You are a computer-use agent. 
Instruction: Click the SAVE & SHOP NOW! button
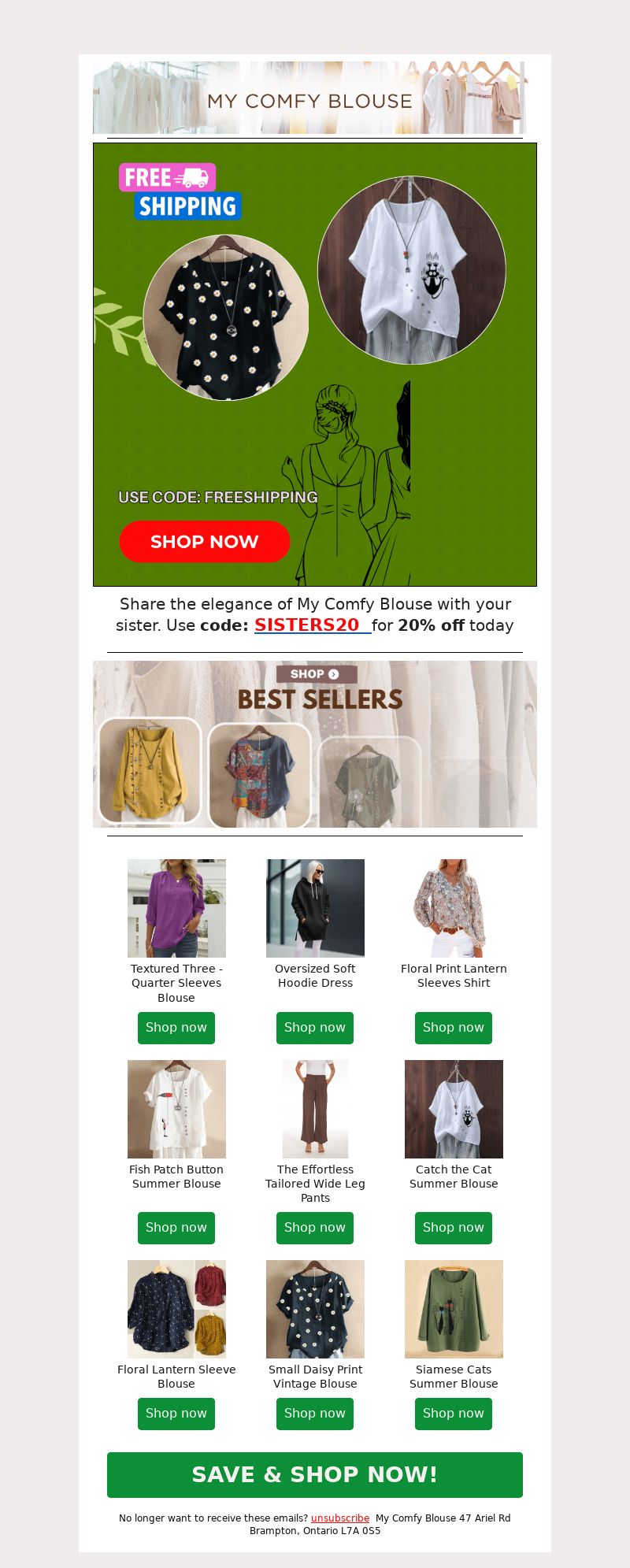coord(315,1475)
